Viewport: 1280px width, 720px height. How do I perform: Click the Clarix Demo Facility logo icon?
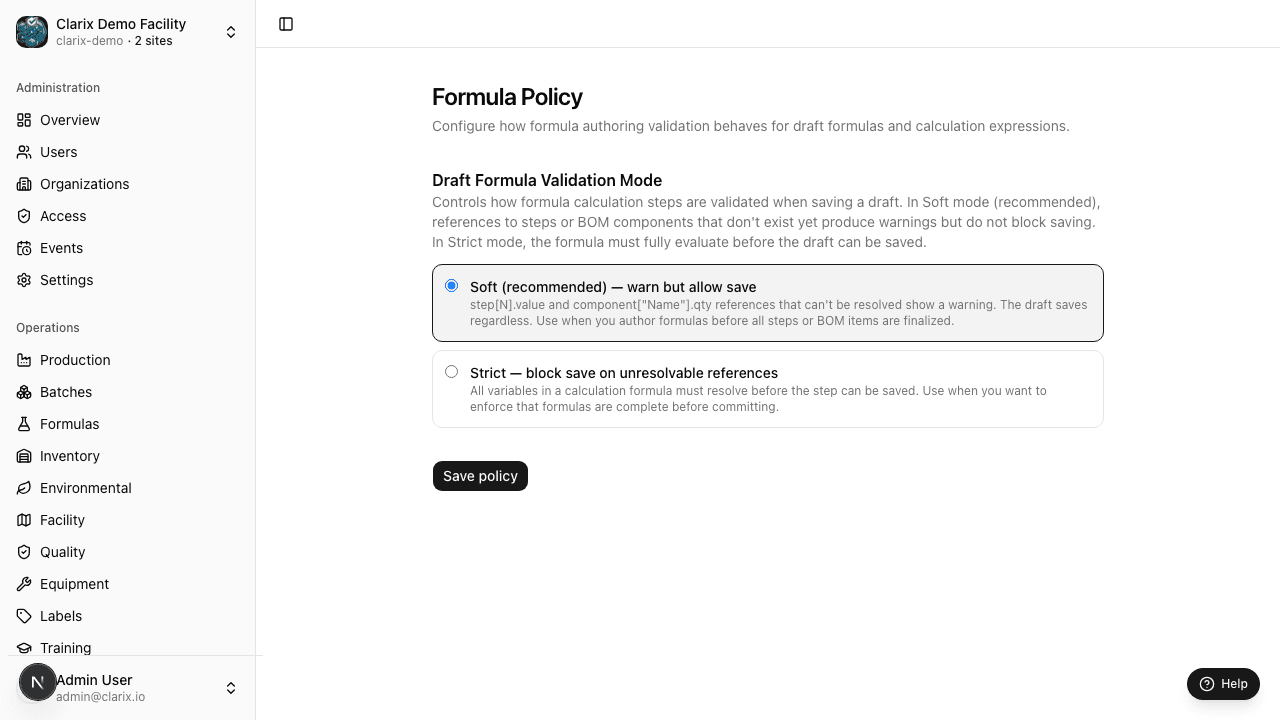pos(32,32)
